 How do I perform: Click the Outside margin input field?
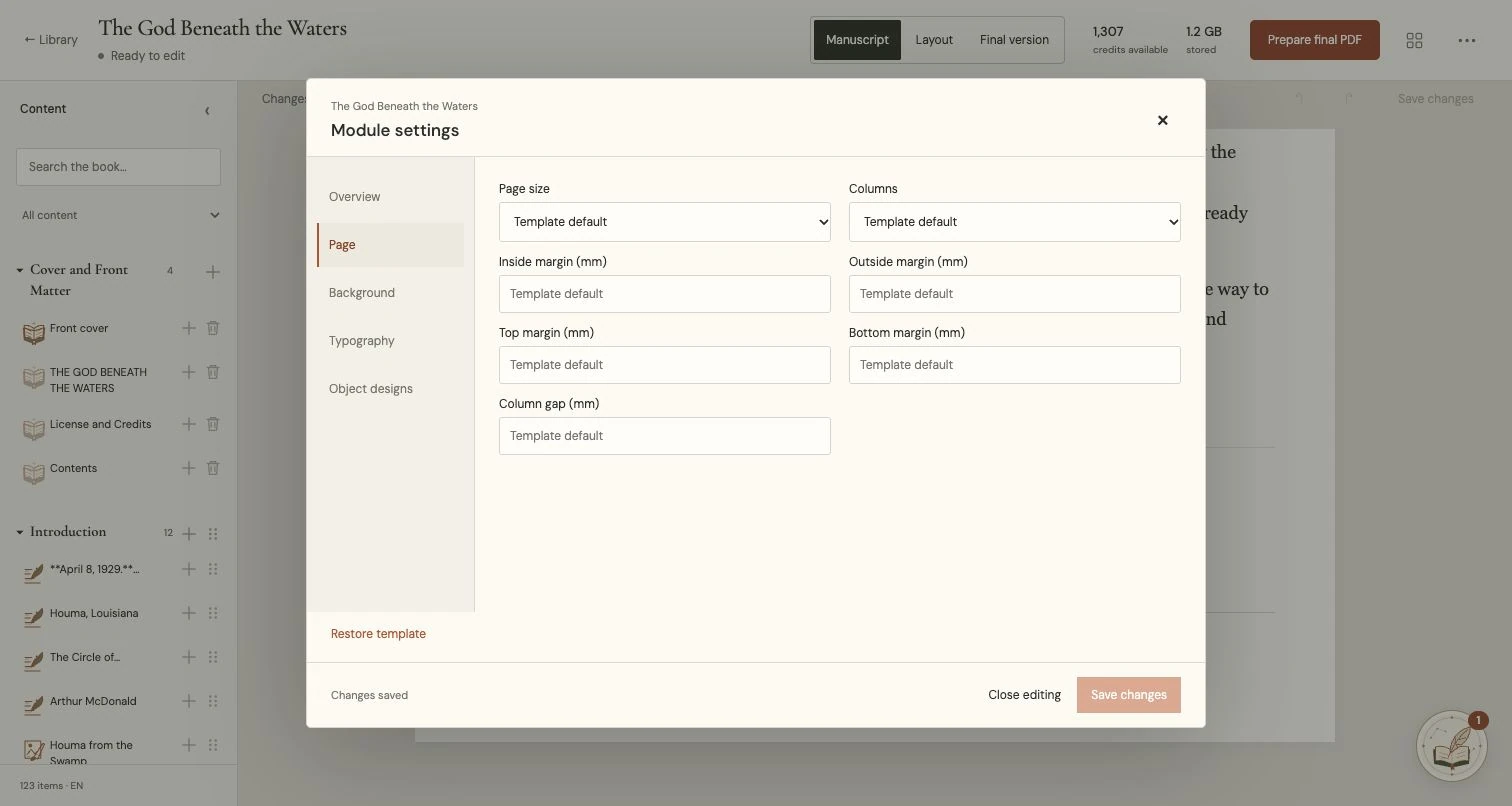pyautogui.click(x=1015, y=294)
